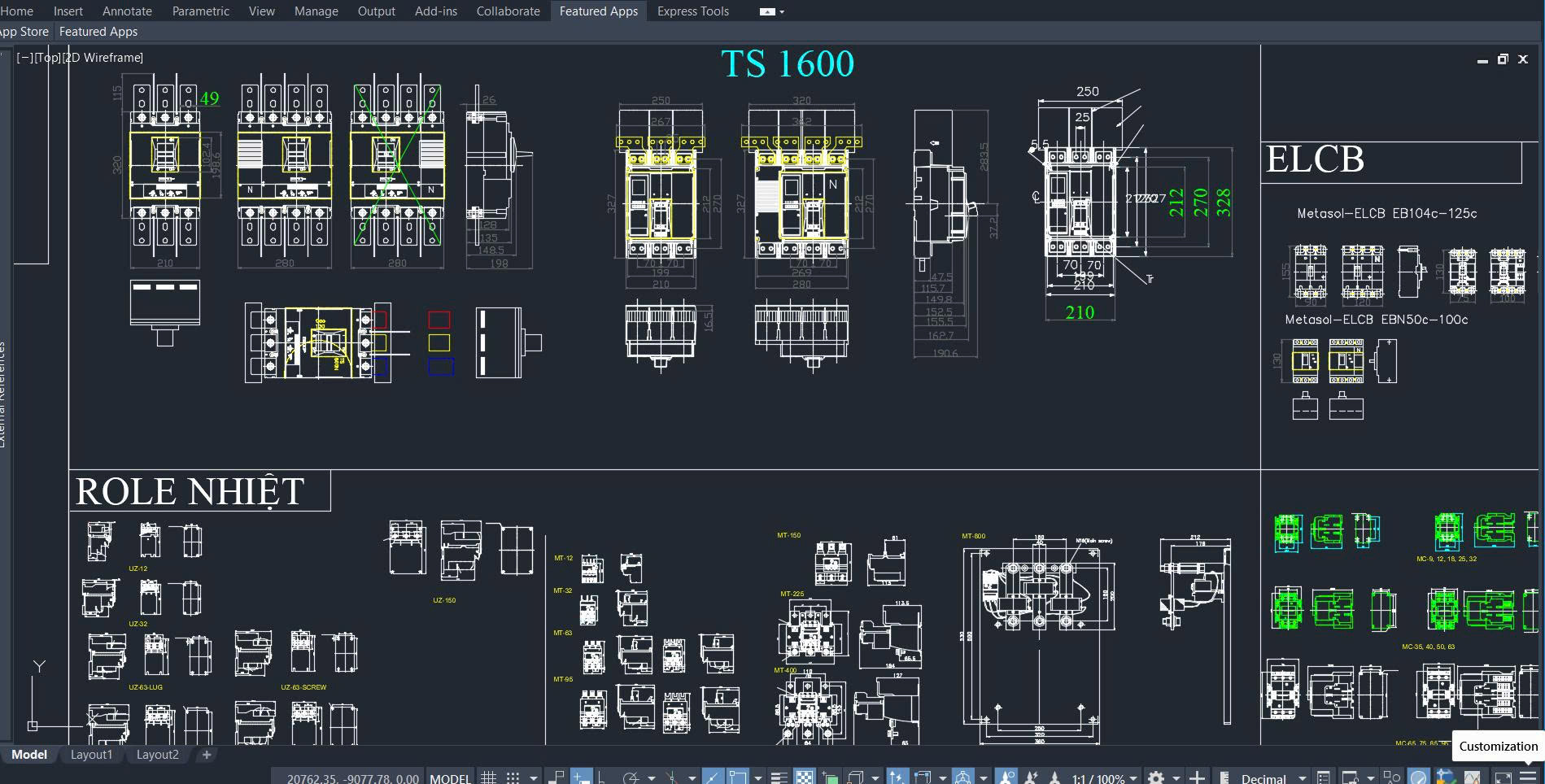Click the Selection Cycling icon

[831, 777]
